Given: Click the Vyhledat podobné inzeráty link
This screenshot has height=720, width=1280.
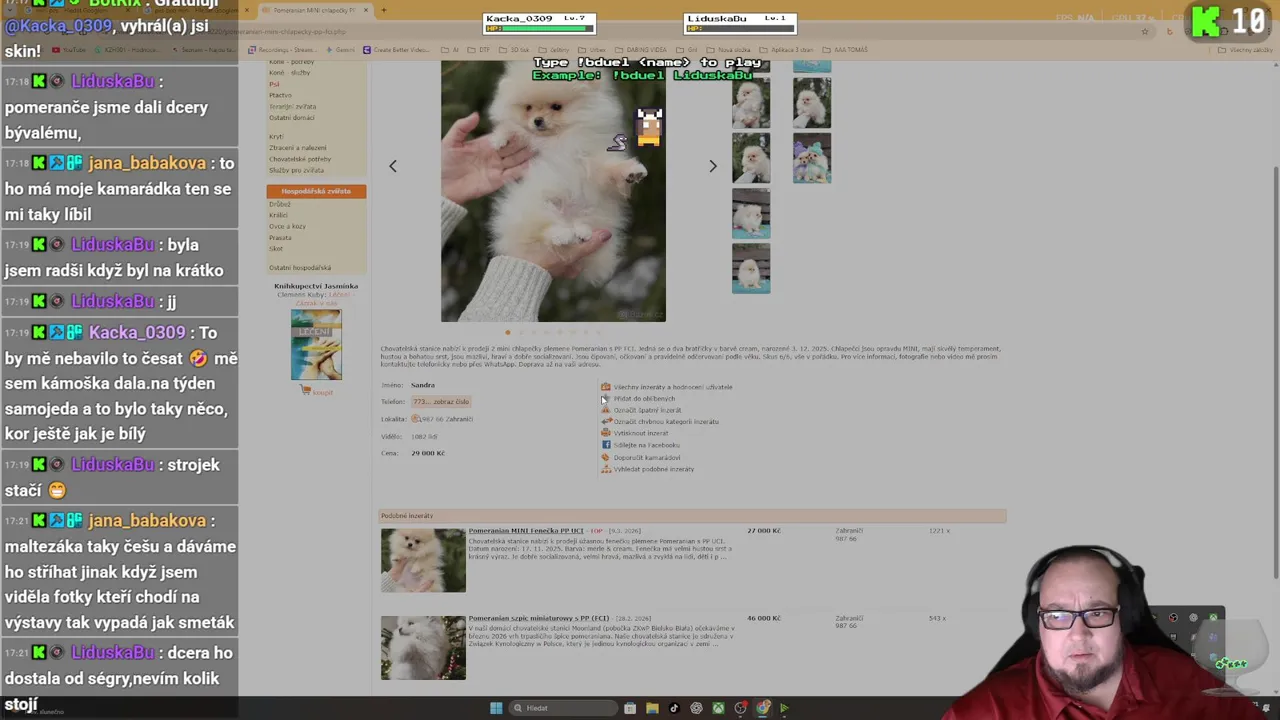Looking at the screenshot, I should (653, 469).
